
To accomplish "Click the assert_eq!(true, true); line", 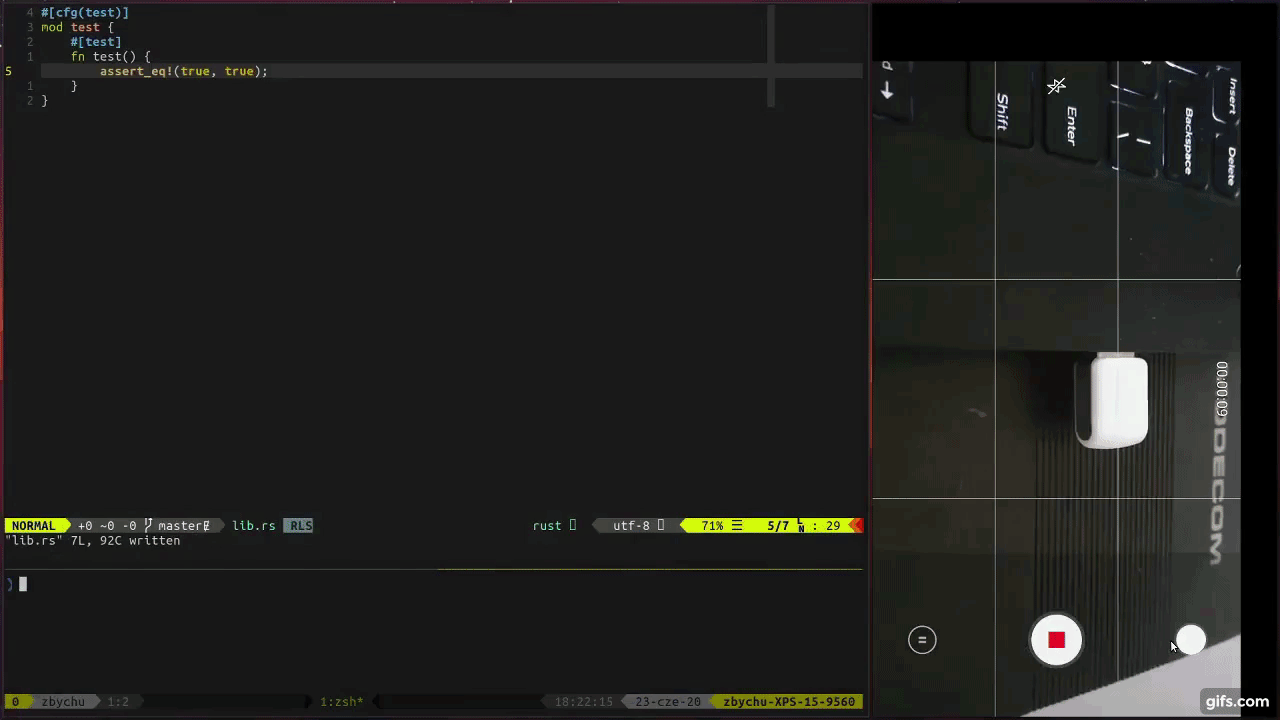I will tap(184, 71).
